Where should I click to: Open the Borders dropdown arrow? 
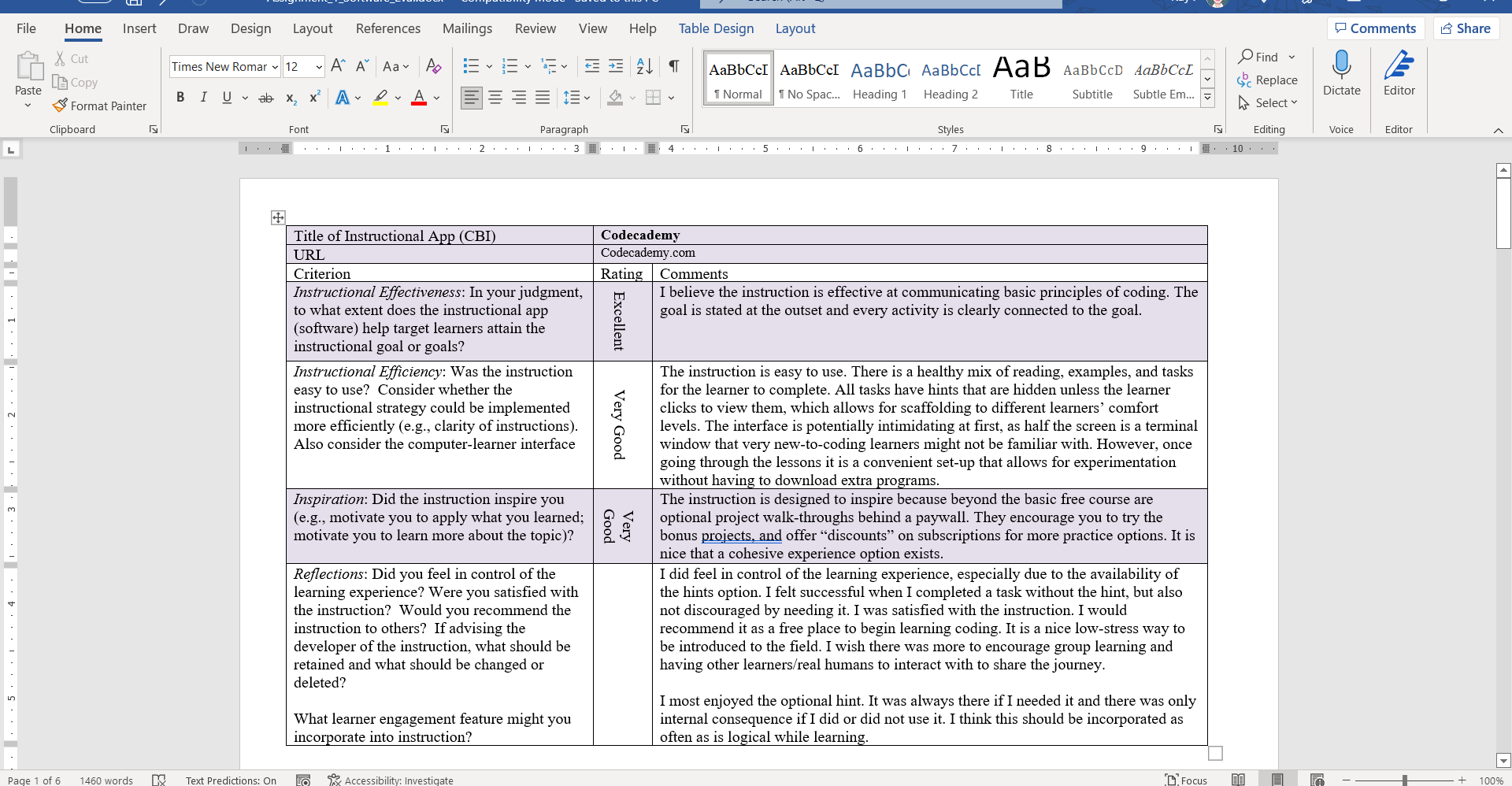671,98
